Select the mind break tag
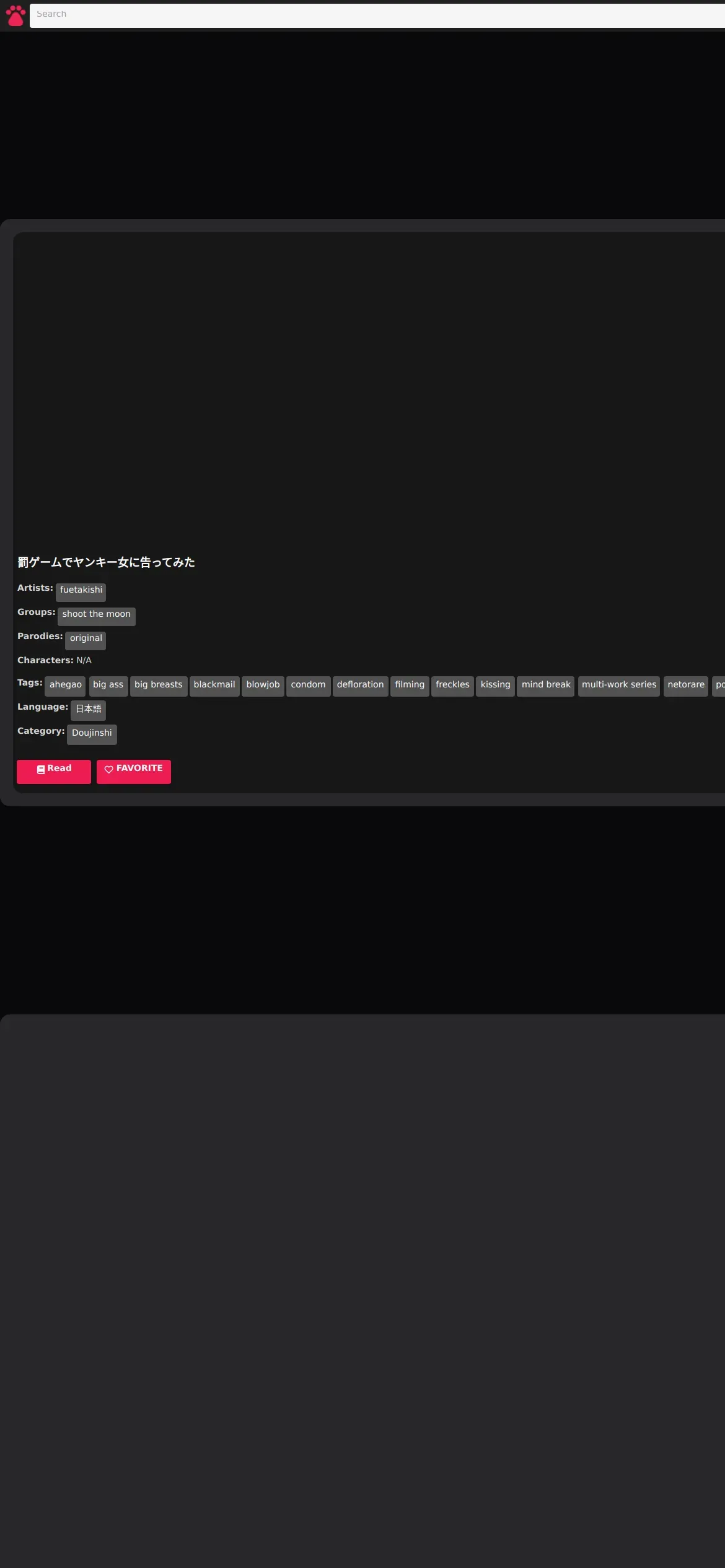Image resolution: width=725 pixels, height=1568 pixels. click(546, 686)
